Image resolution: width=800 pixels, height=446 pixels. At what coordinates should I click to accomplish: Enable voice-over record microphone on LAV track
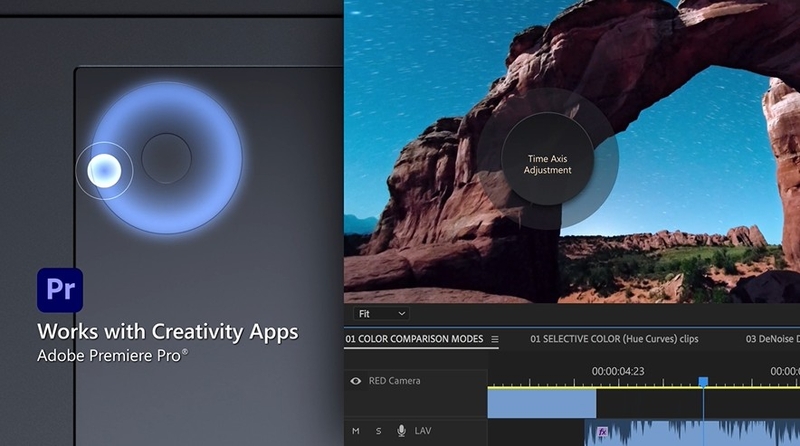[x=402, y=431]
